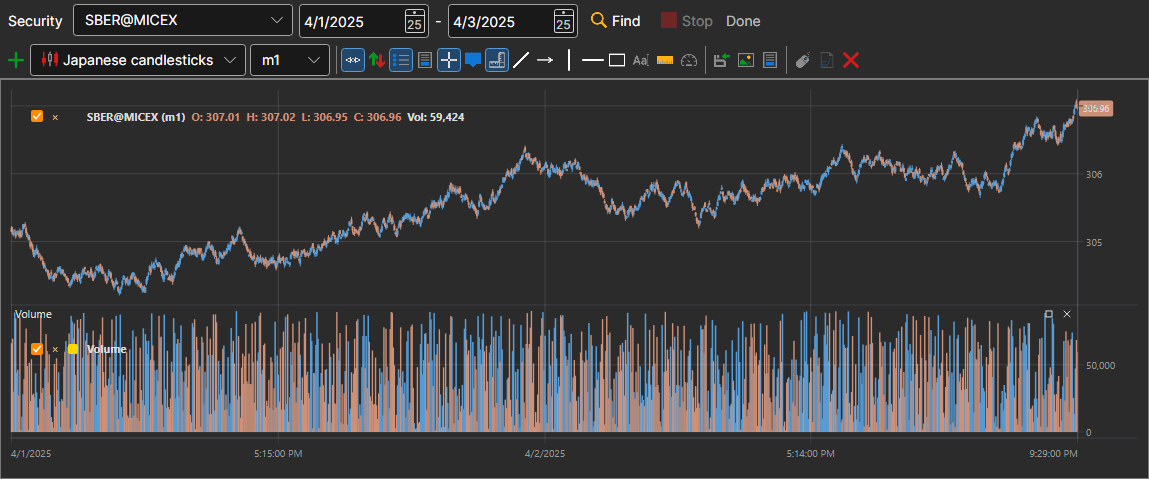1149x479 pixels.
Task: Open the SBER@MICEX security dropdown
Action: click(x=182, y=21)
